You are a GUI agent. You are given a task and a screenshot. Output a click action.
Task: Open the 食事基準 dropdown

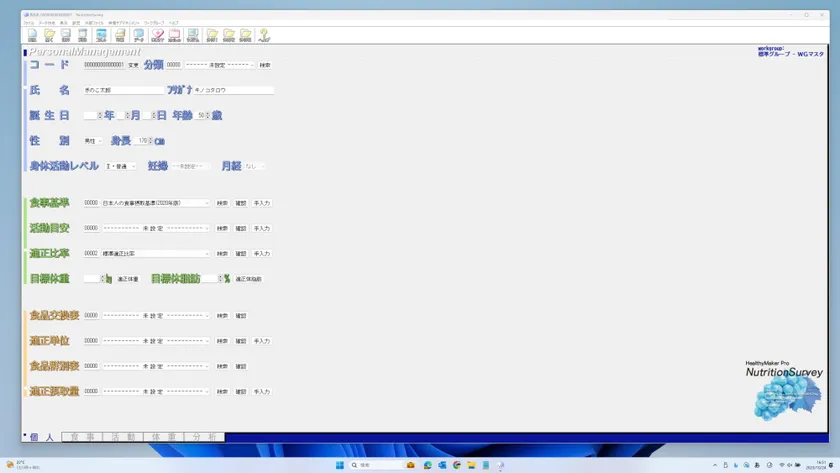coord(155,203)
